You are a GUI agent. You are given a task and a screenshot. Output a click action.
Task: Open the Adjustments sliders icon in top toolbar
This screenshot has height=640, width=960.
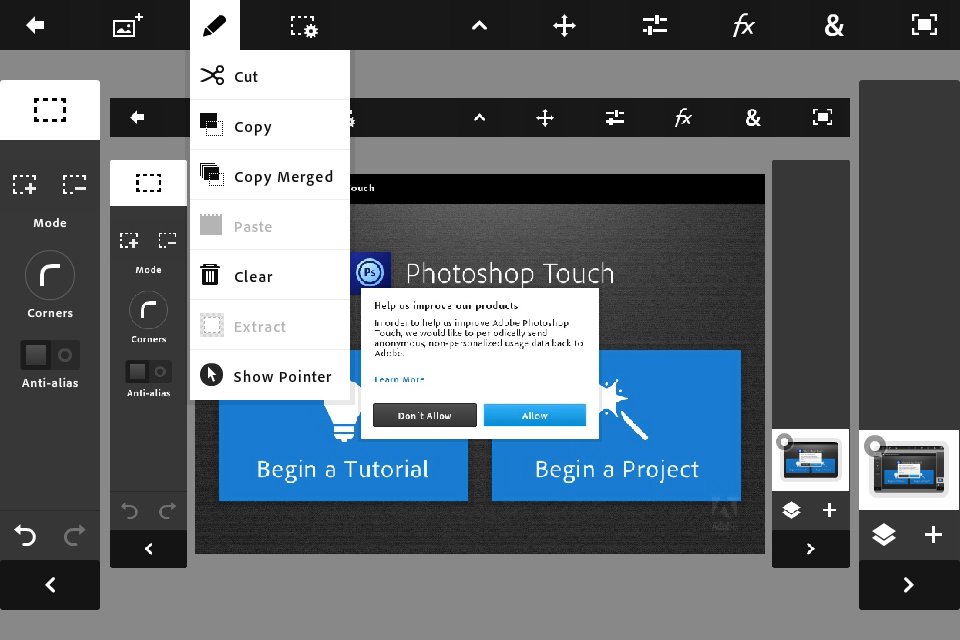click(654, 26)
